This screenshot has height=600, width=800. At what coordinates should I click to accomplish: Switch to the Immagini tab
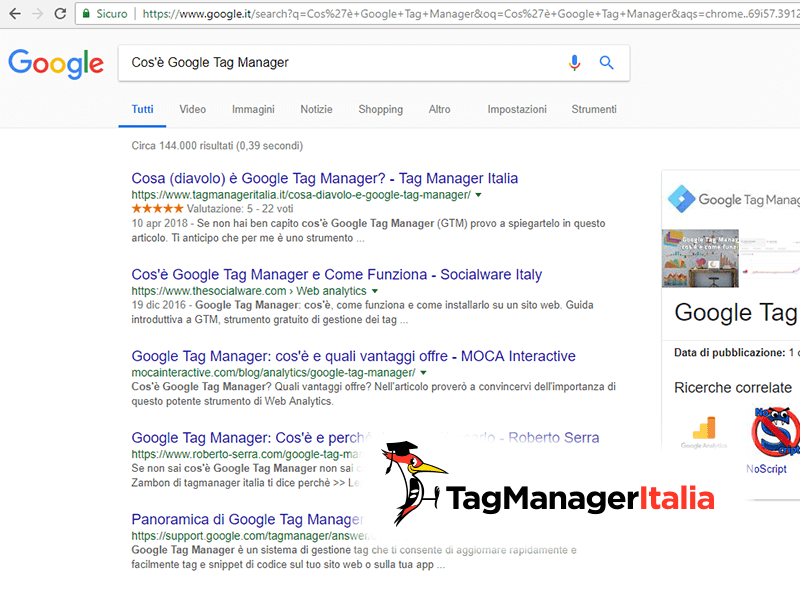[253, 109]
